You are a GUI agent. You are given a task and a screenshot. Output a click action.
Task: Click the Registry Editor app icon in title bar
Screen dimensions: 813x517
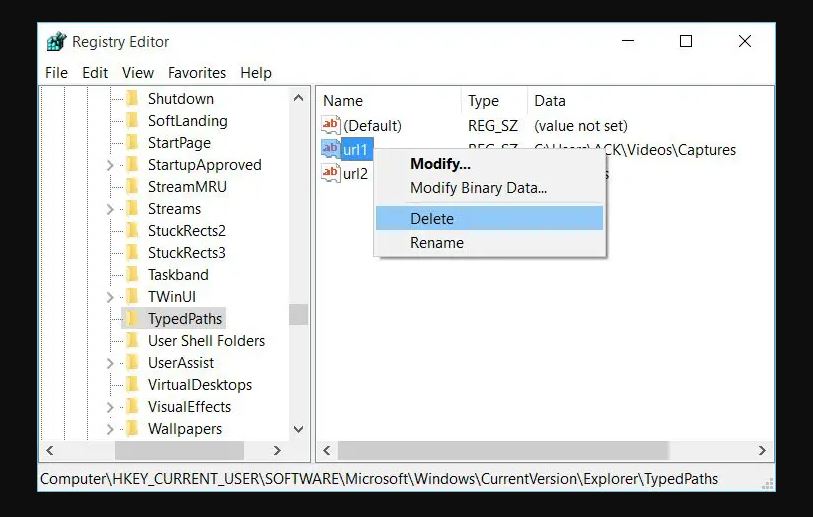[57, 41]
